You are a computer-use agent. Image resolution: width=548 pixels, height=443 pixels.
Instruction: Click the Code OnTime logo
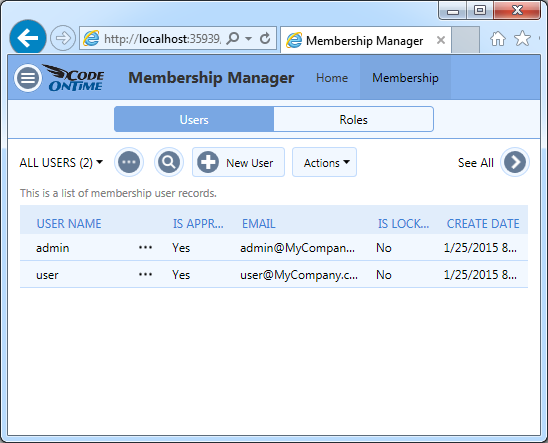74,78
